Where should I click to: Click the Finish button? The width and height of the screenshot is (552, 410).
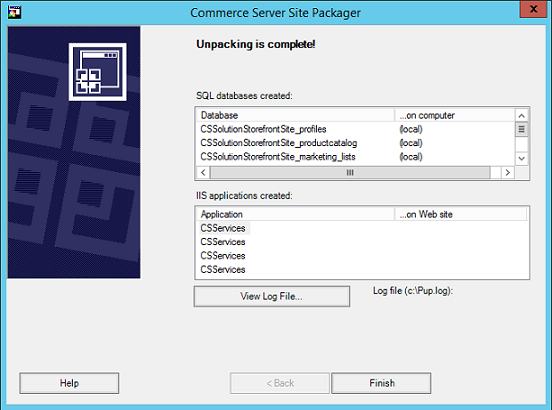[381, 383]
